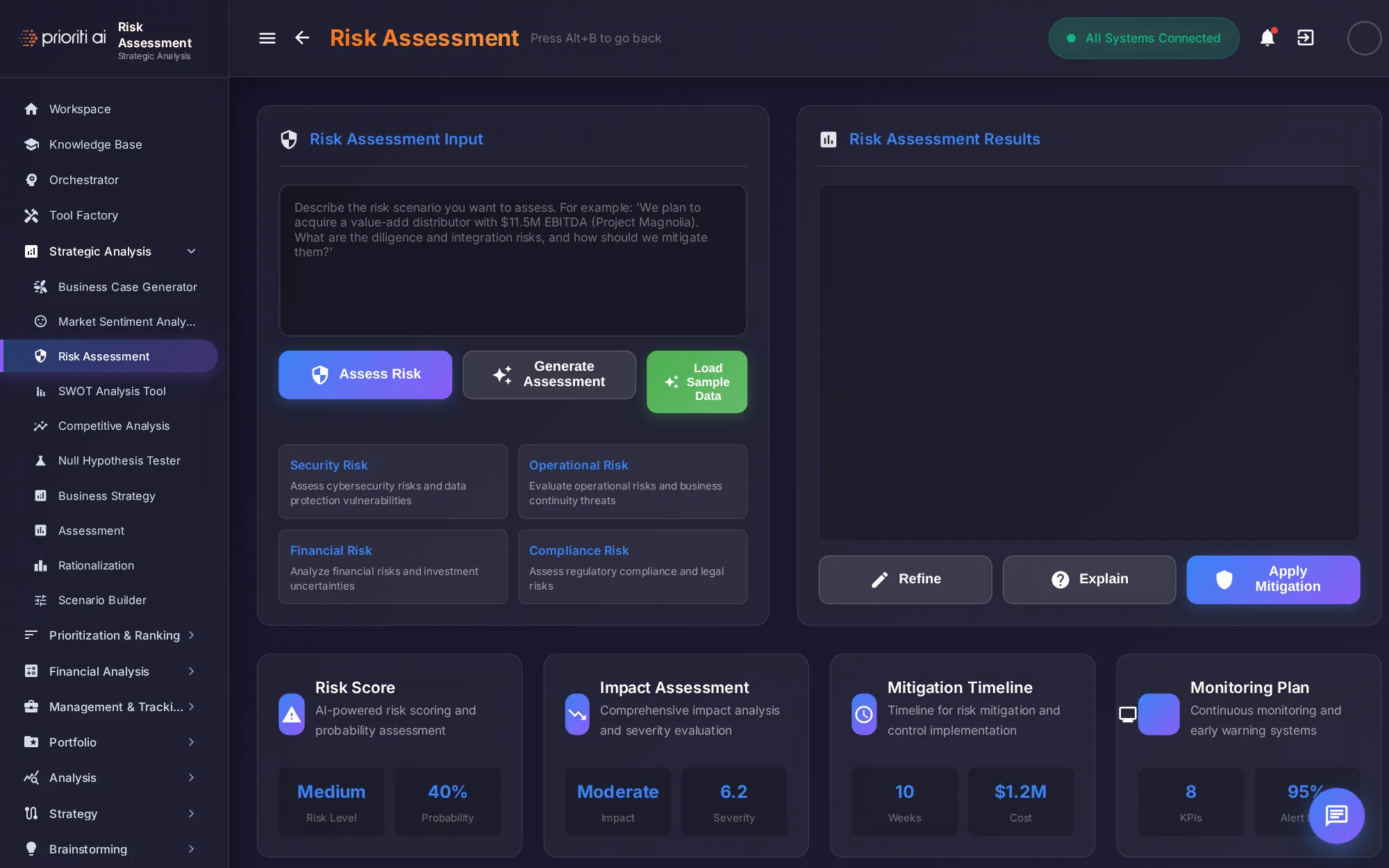Viewport: 1389px width, 868px height.
Task: Expand the Portfolio chevron
Action: point(191,742)
